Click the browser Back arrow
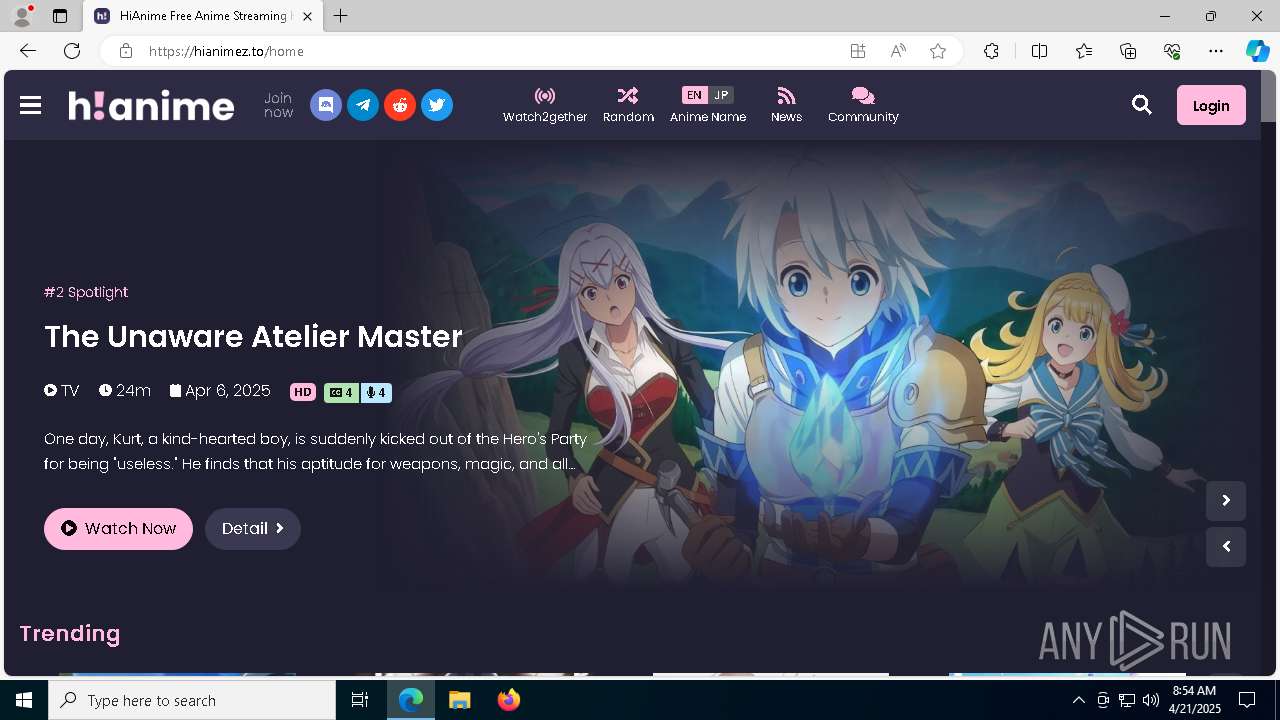The width and height of the screenshot is (1280, 720). (28, 51)
